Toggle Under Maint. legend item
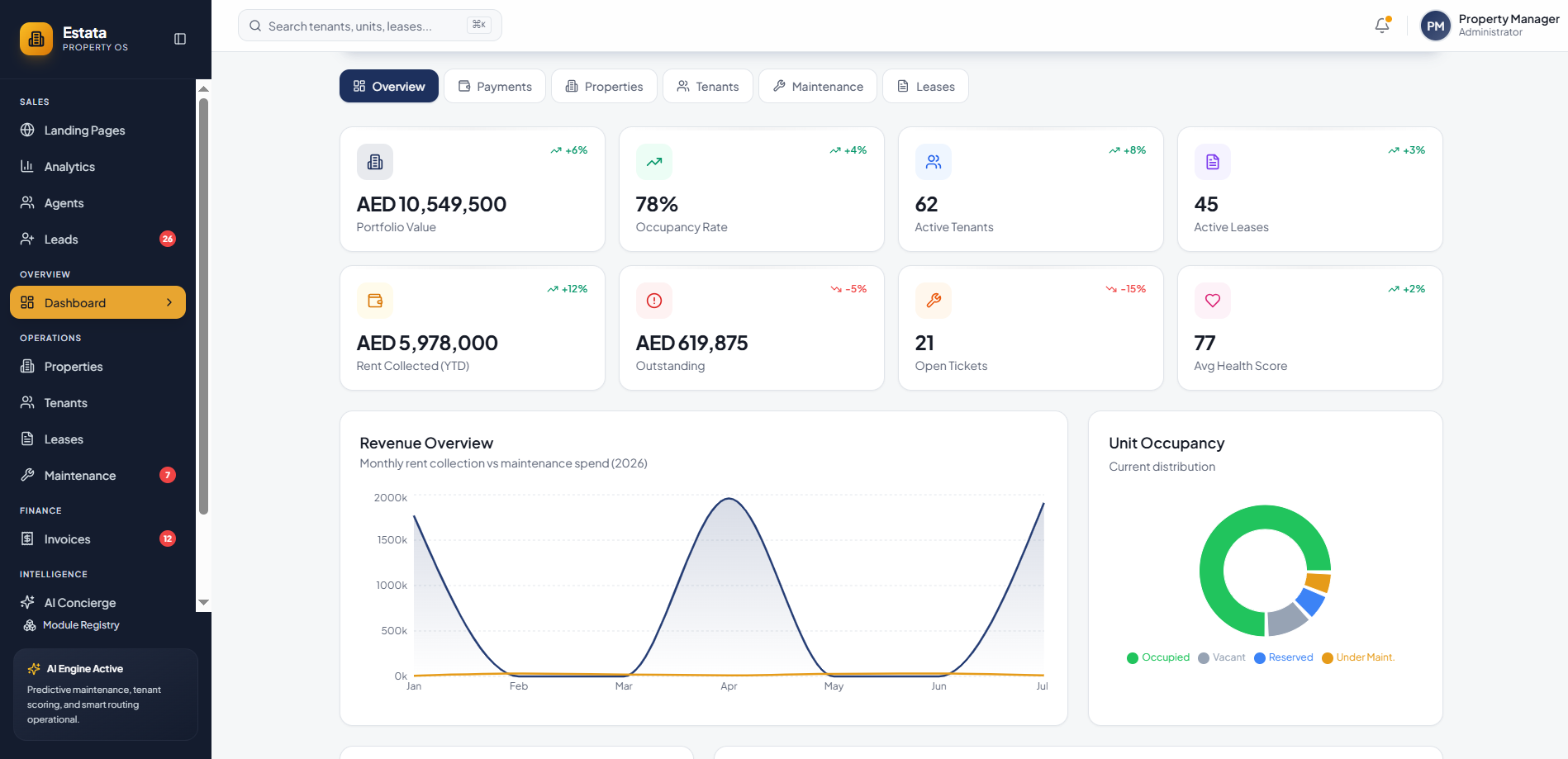 coord(1358,657)
